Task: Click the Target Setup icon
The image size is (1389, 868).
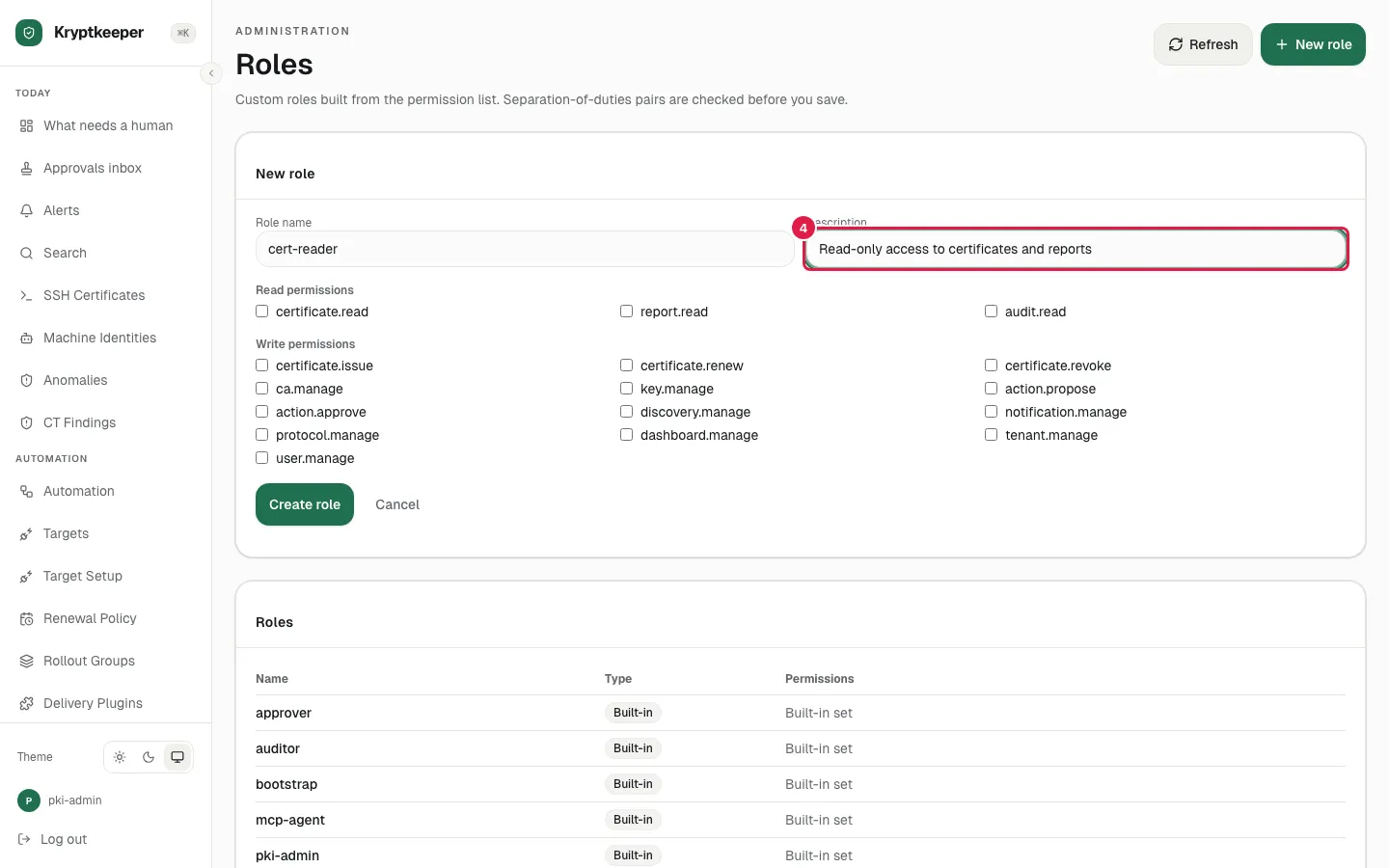Action: 26,576
